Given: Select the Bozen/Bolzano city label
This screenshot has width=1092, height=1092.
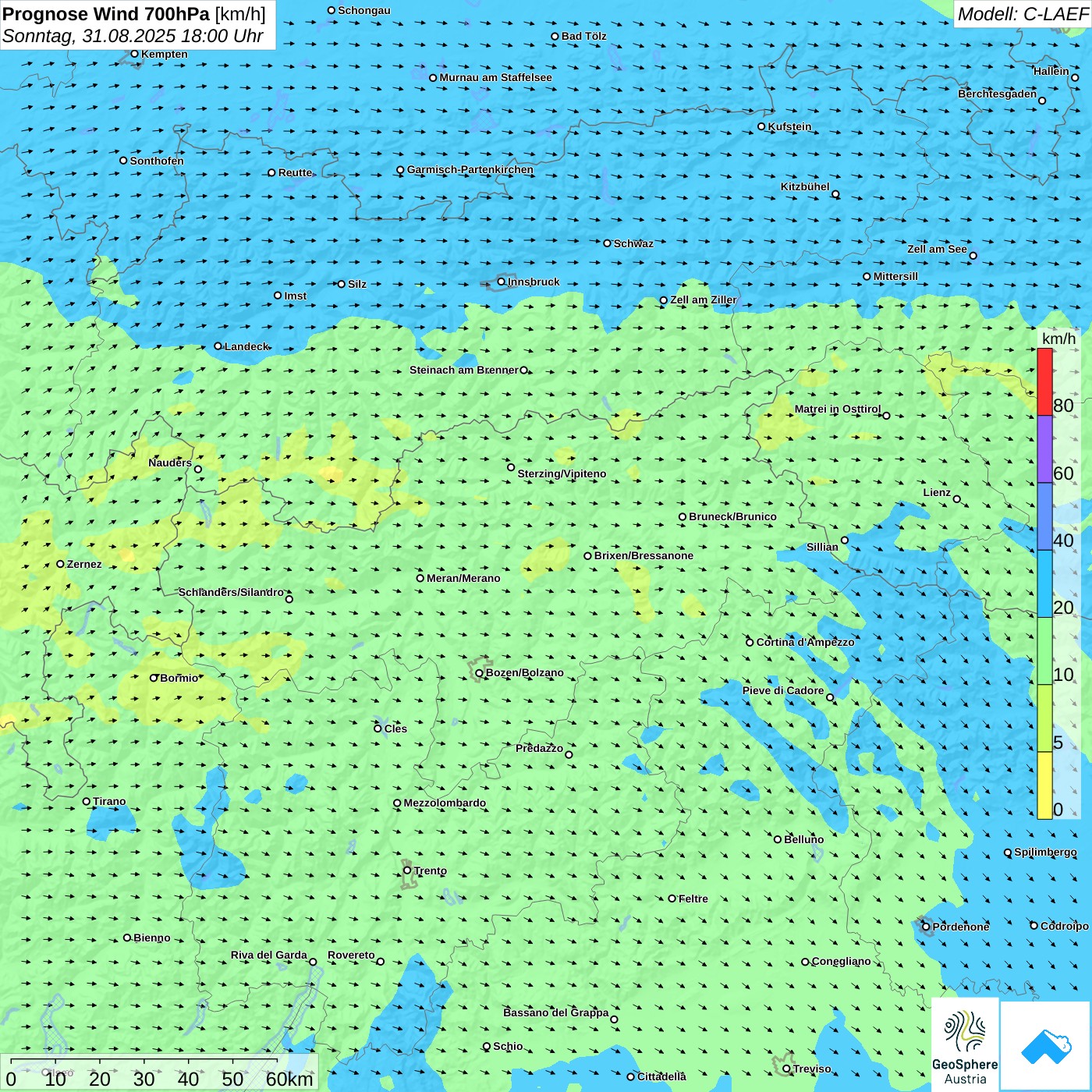Looking at the screenshot, I should click(x=524, y=672).
